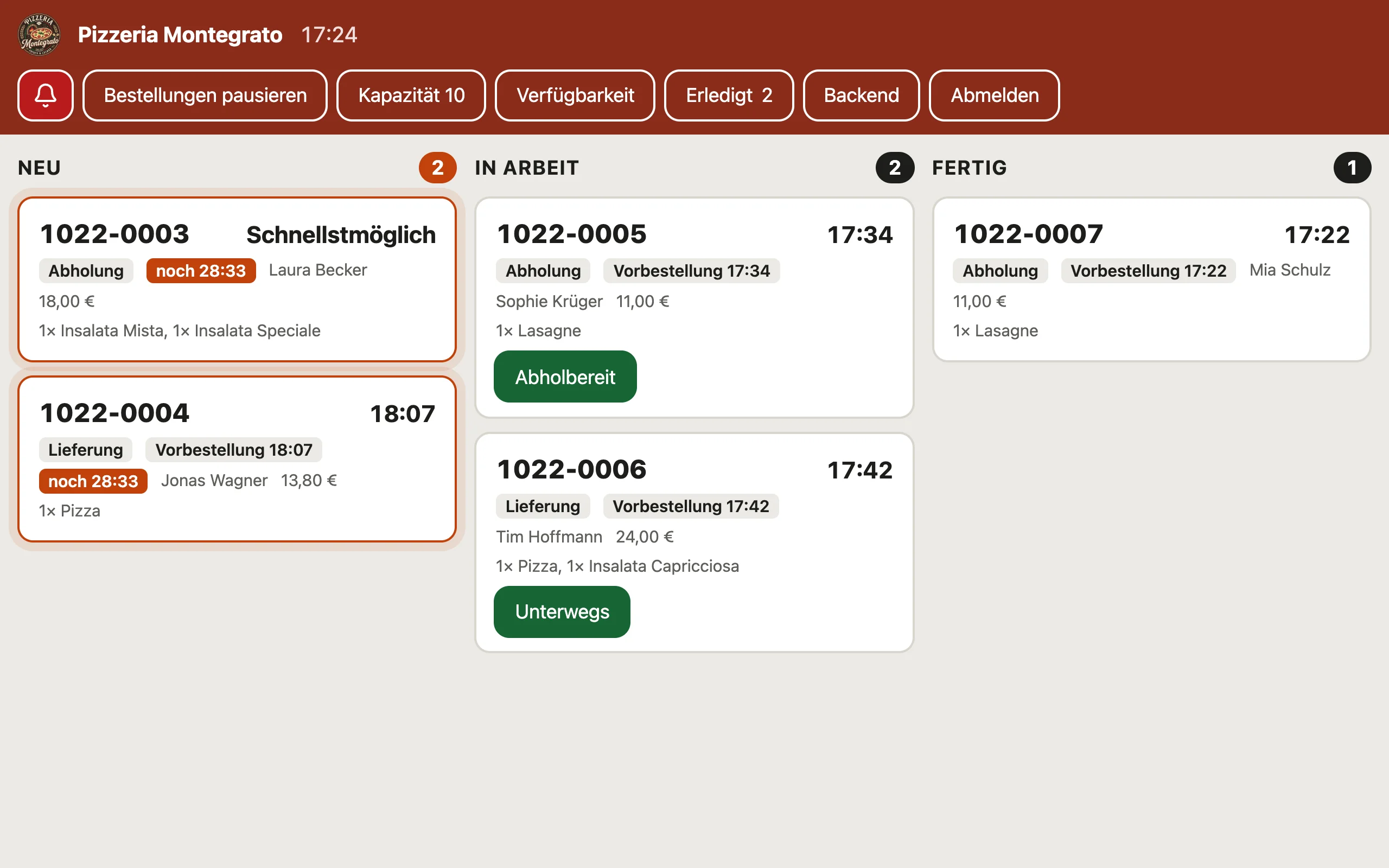Click the NEU column count badge

tap(437, 168)
